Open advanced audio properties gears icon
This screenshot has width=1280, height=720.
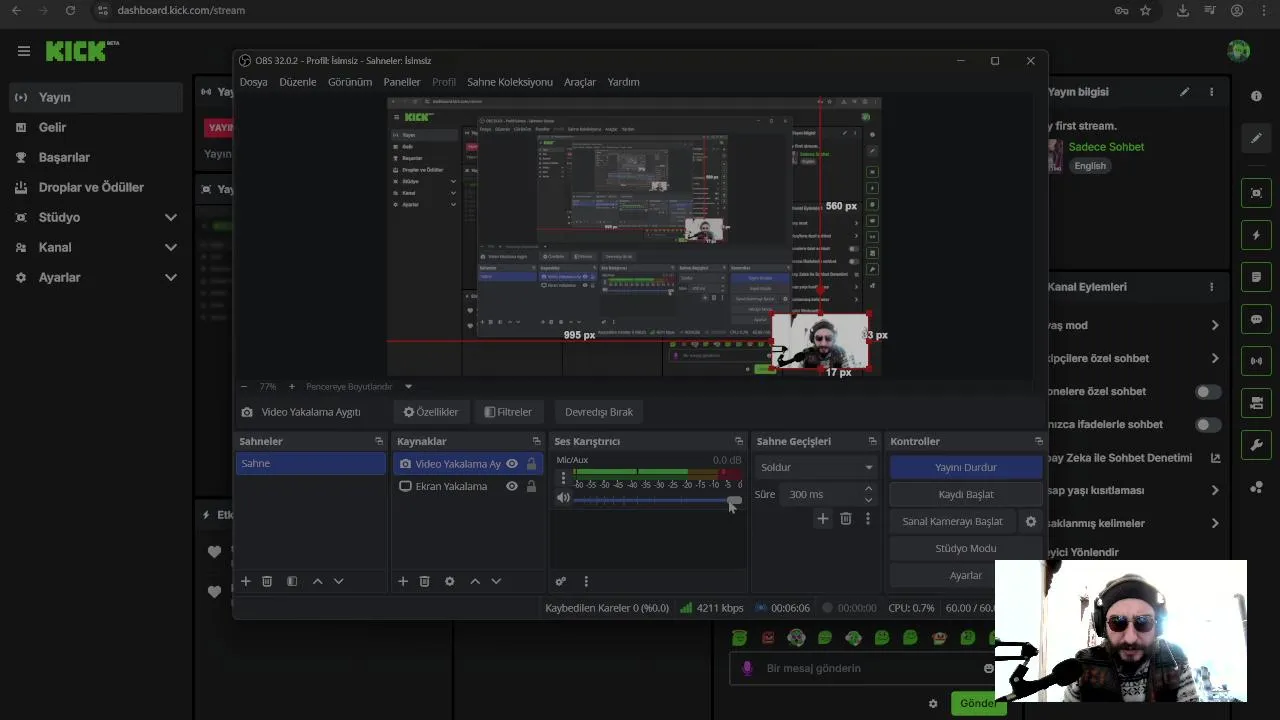tap(561, 581)
